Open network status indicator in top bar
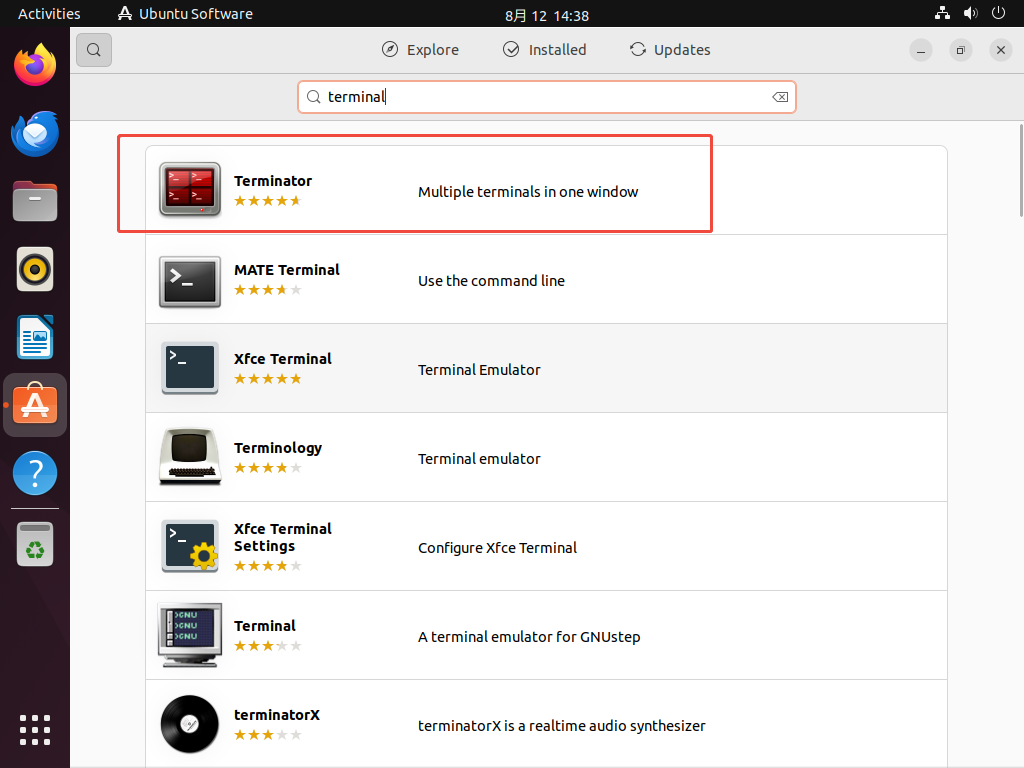This screenshot has height=768, width=1024. pos(942,13)
